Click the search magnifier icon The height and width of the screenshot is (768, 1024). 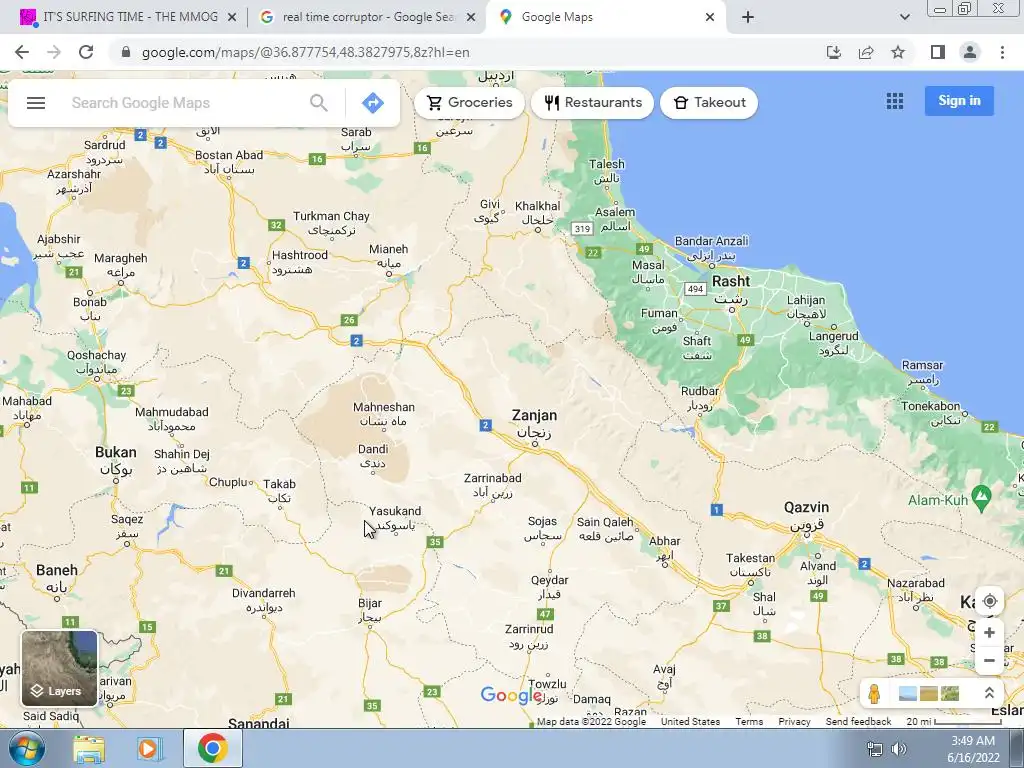[319, 103]
